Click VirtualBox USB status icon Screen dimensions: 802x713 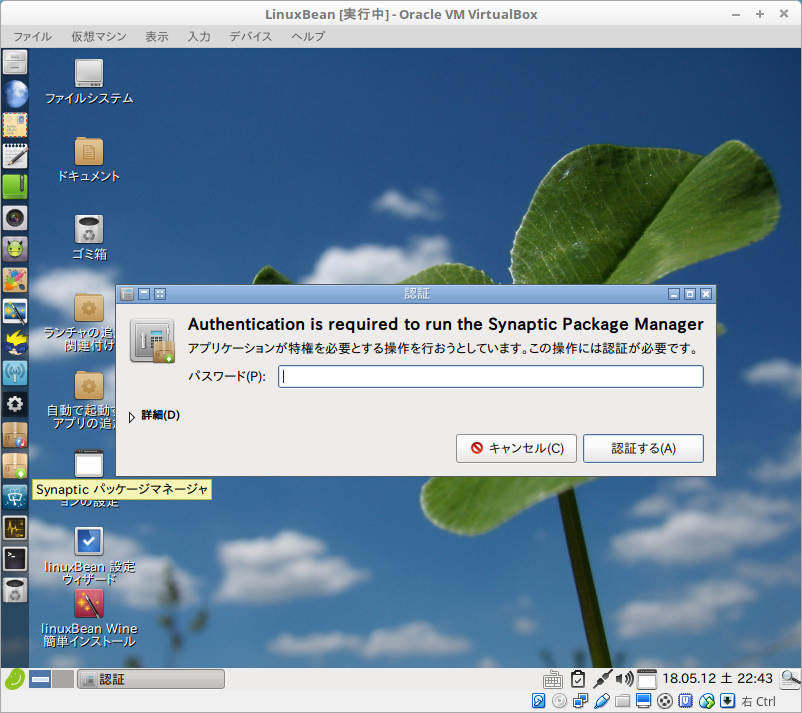click(602, 701)
